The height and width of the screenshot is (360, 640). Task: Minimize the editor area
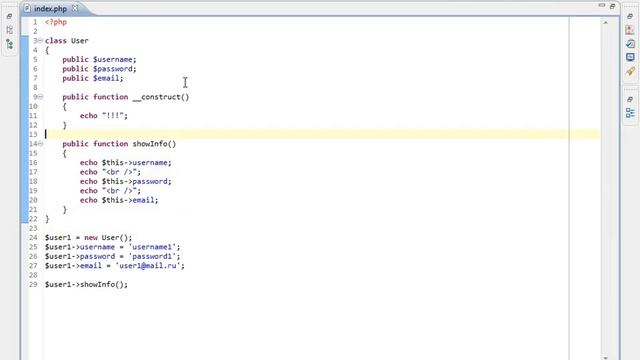(602, 6)
